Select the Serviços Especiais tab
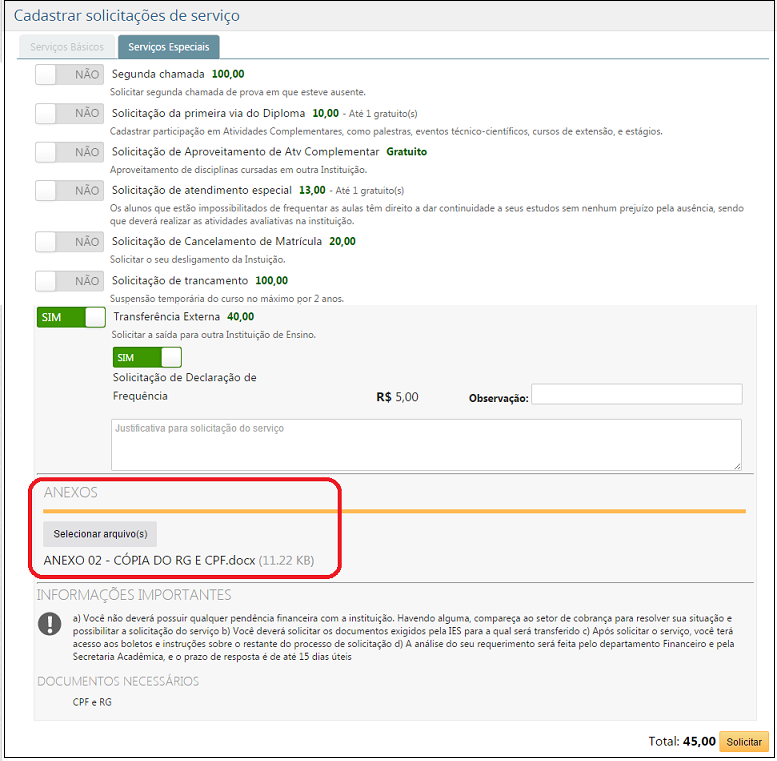777x761 pixels. [168, 47]
